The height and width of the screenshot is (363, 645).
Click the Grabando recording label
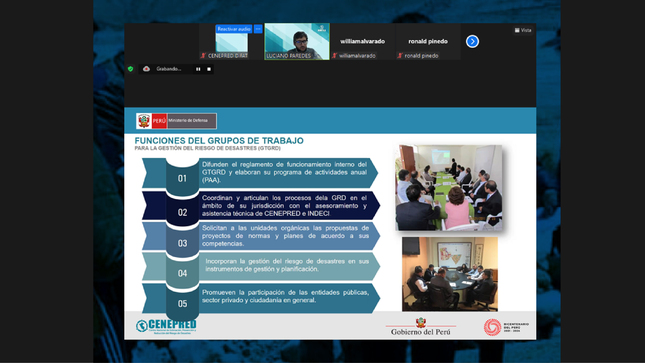169,69
